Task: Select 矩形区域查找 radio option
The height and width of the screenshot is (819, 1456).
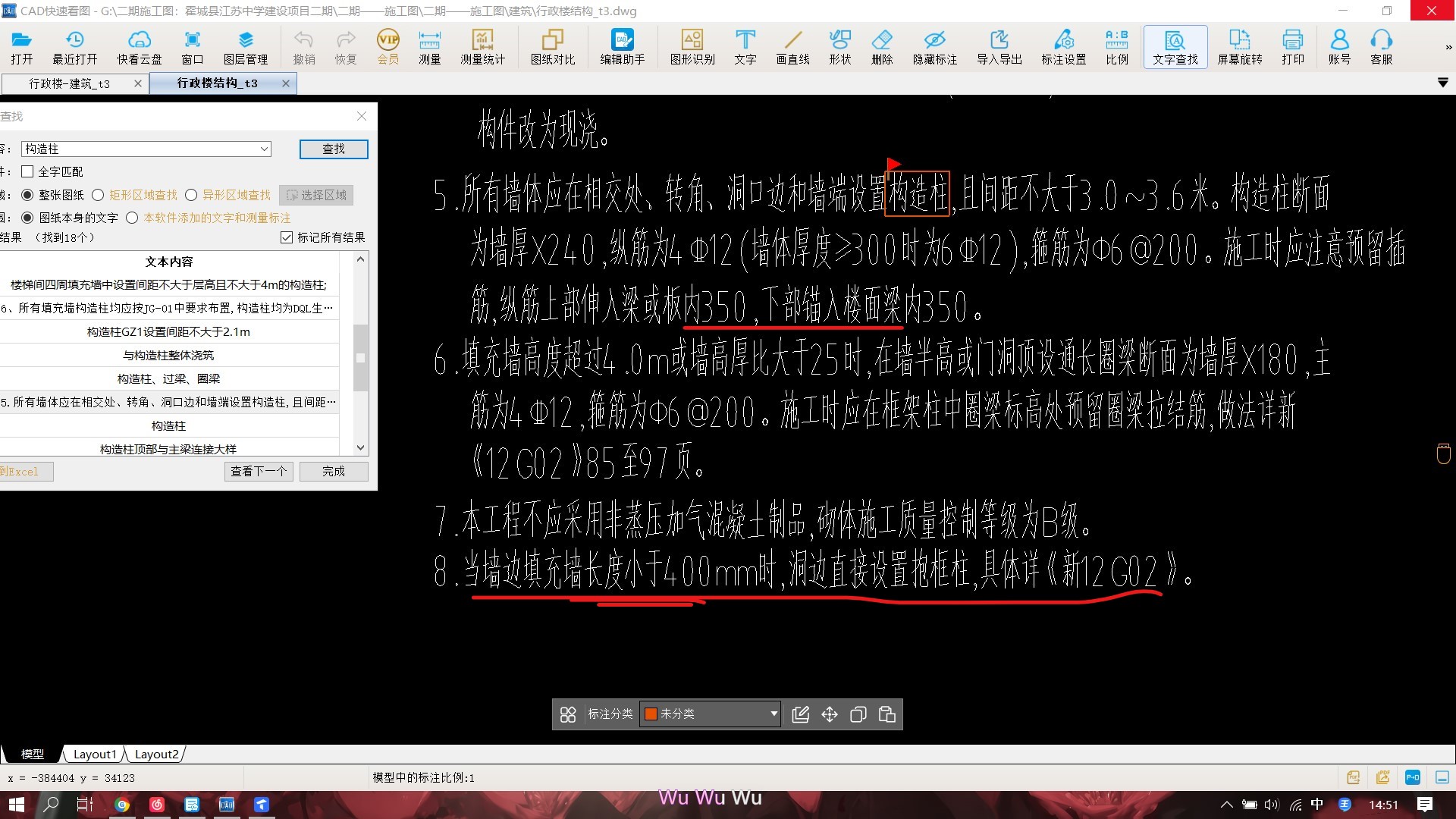Action: pos(98,195)
